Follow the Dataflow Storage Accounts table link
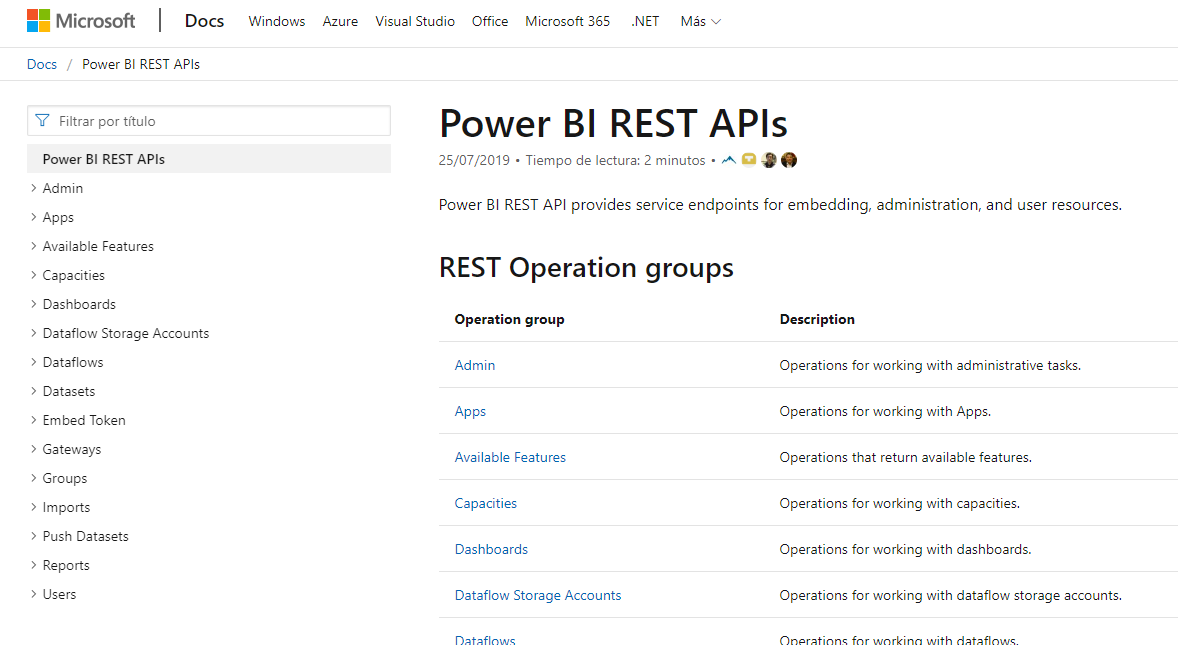Image resolution: width=1178 pixels, height=645 pixels. click(x=538, y=595)
